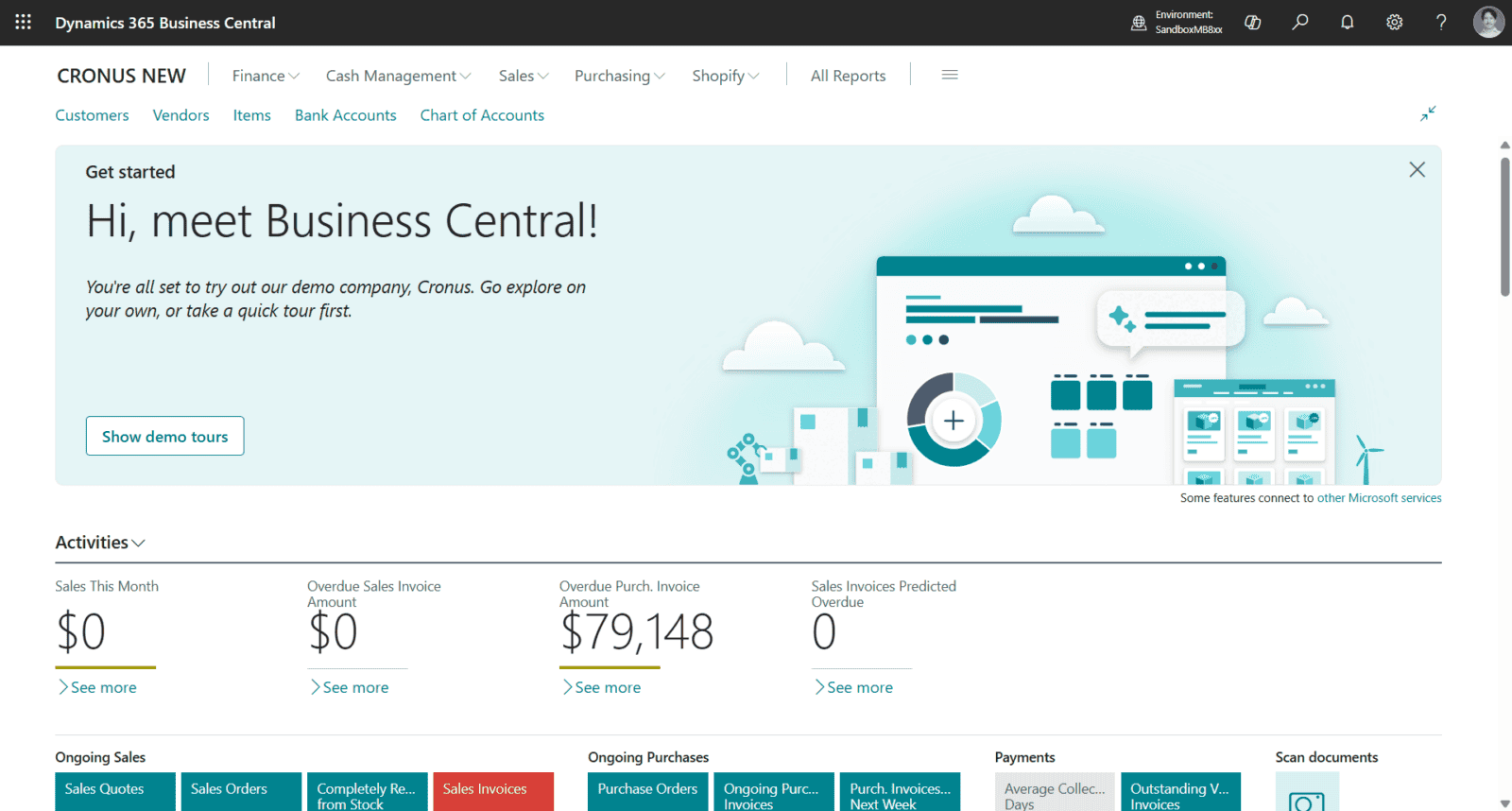1512x811 pixels.
Task: Go to Vendors
Action: coord(181,115)
